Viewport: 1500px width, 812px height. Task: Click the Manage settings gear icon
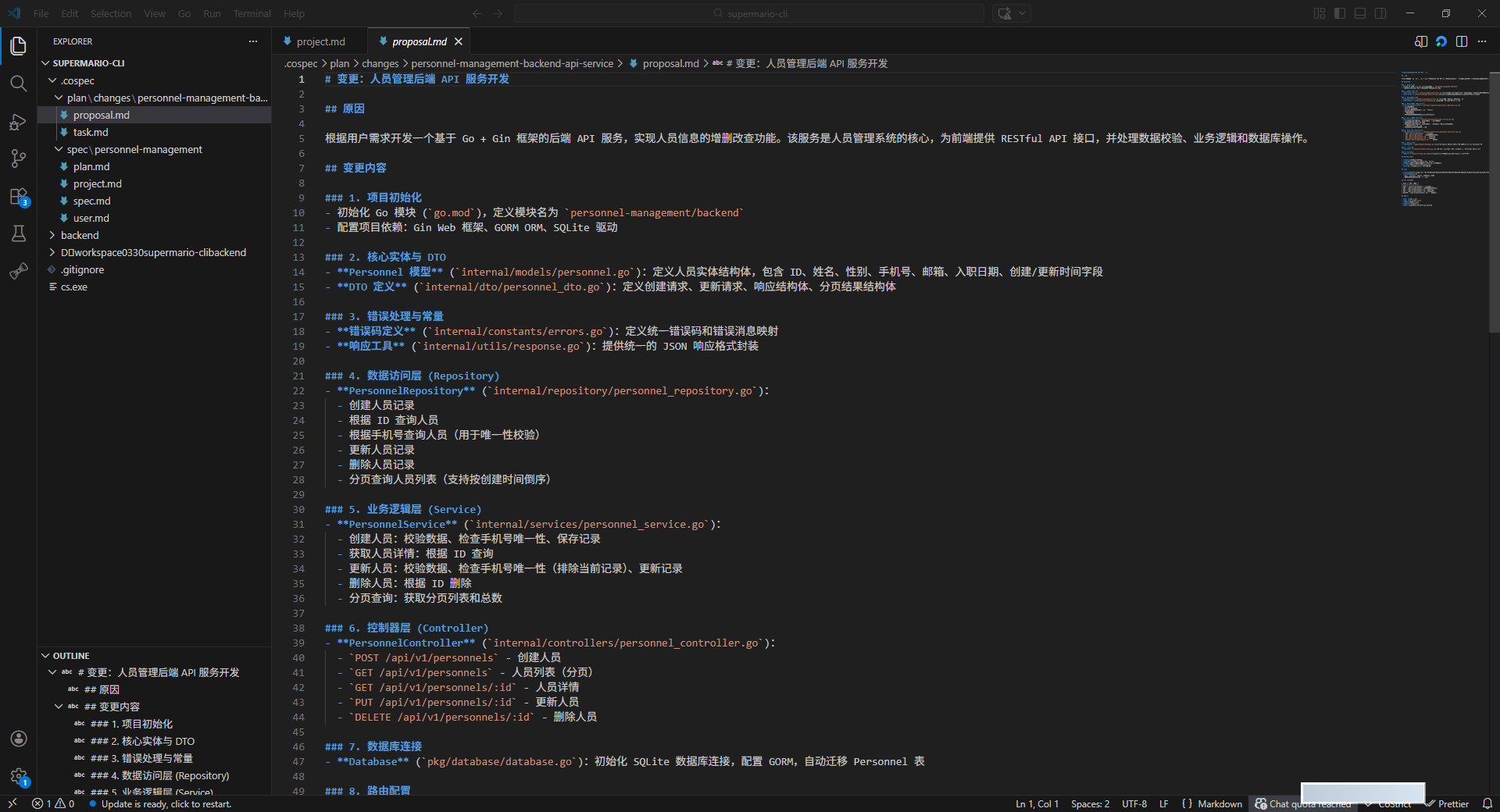[x=19, y=776]
